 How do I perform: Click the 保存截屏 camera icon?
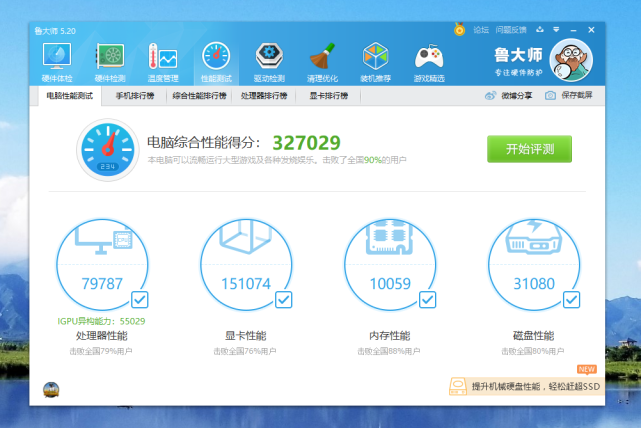550,96
